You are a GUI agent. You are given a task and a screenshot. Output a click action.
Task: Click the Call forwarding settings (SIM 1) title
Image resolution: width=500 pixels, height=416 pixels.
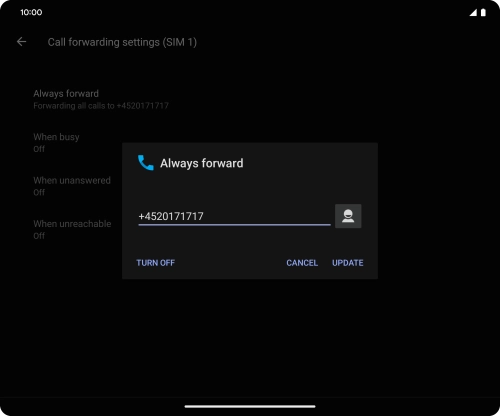point(122,42)
